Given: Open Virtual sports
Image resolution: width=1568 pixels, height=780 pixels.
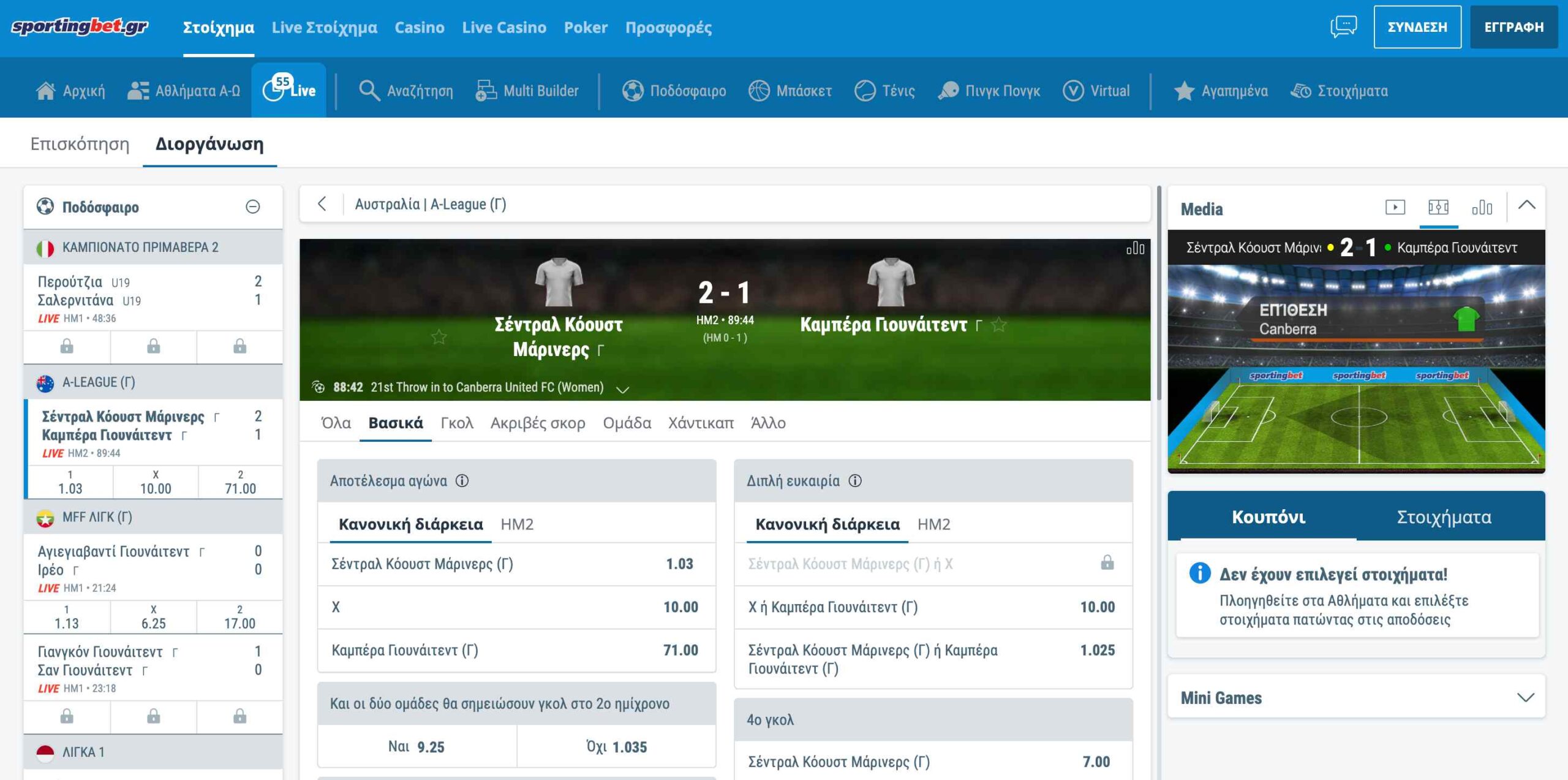Looking at the screenshot, I should (1096, 91).
